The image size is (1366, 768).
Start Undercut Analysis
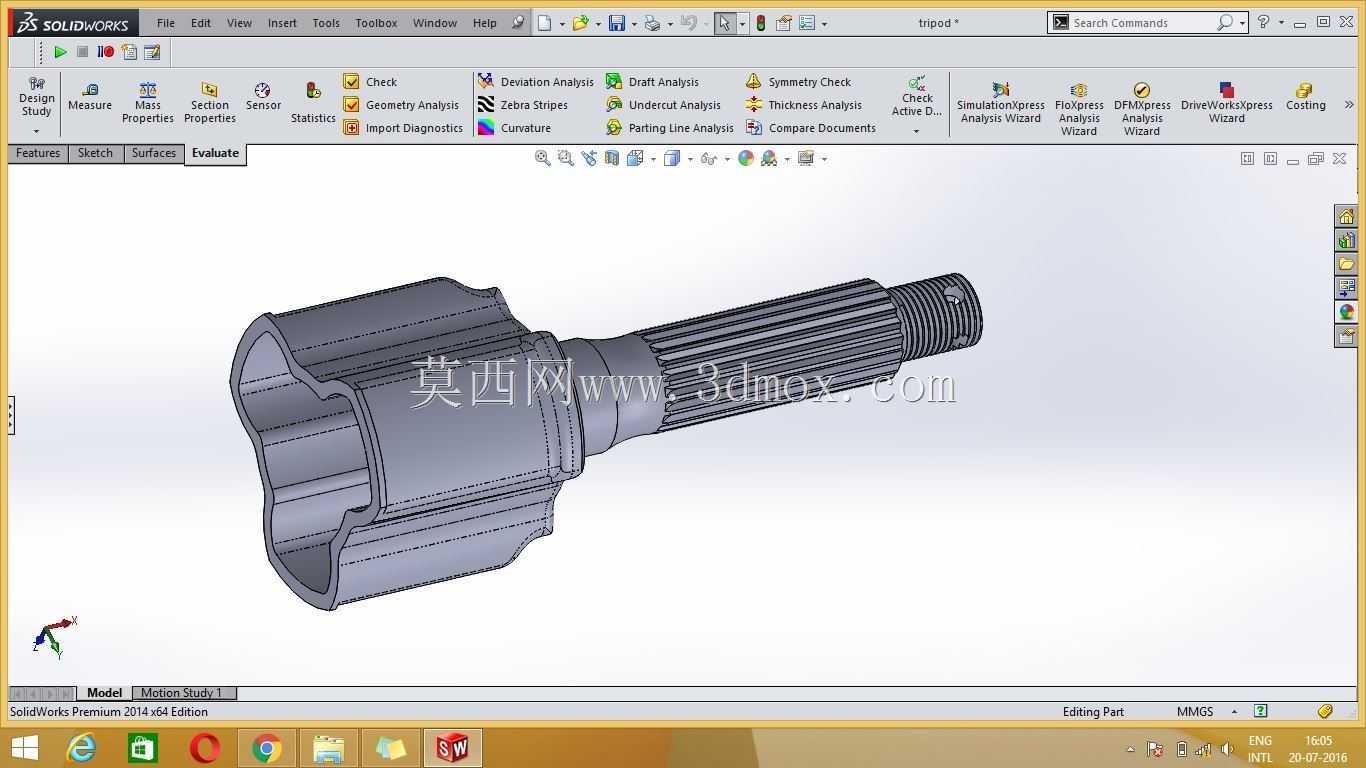663,105
